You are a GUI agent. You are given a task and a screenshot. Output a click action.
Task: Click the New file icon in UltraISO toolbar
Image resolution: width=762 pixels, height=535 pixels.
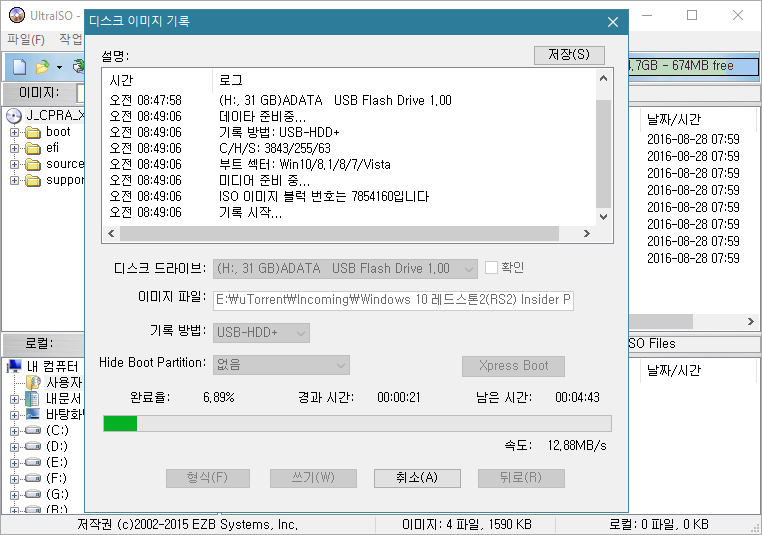coord(19,67)
